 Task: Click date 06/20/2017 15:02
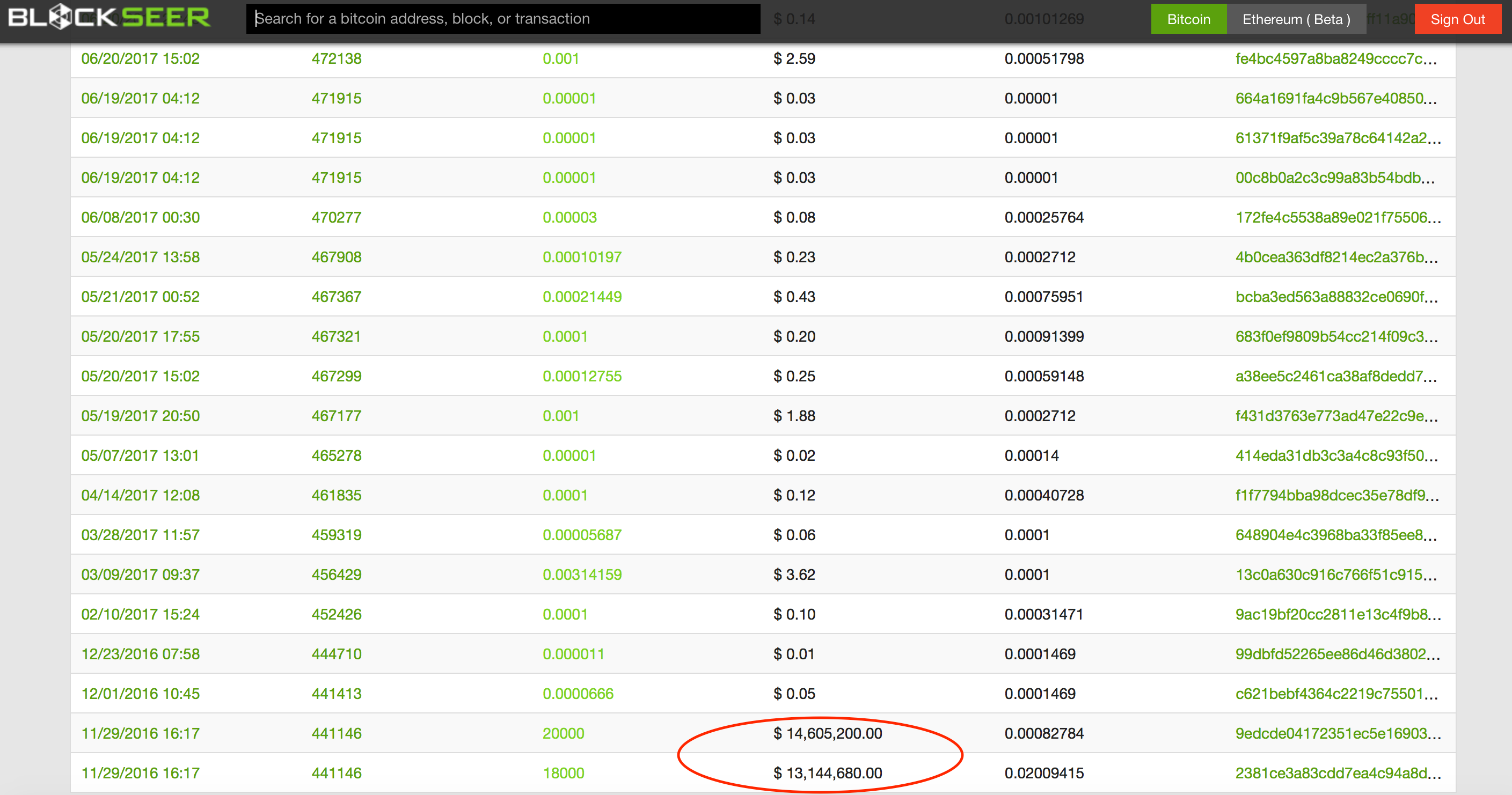click(140, 58)
